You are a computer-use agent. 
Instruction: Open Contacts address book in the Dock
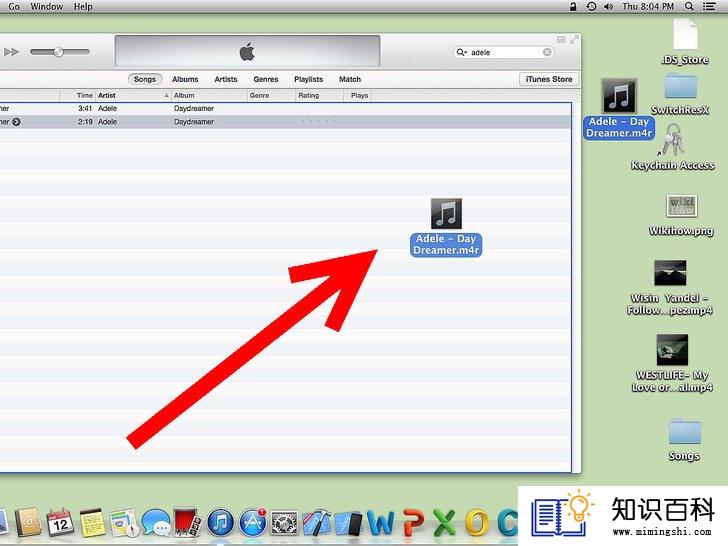[x=29, y=523]
